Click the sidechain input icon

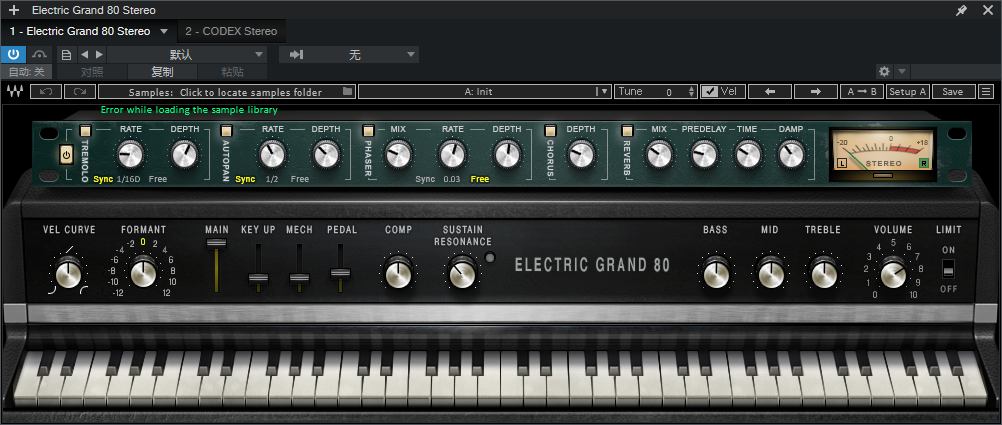pos(296,54)
